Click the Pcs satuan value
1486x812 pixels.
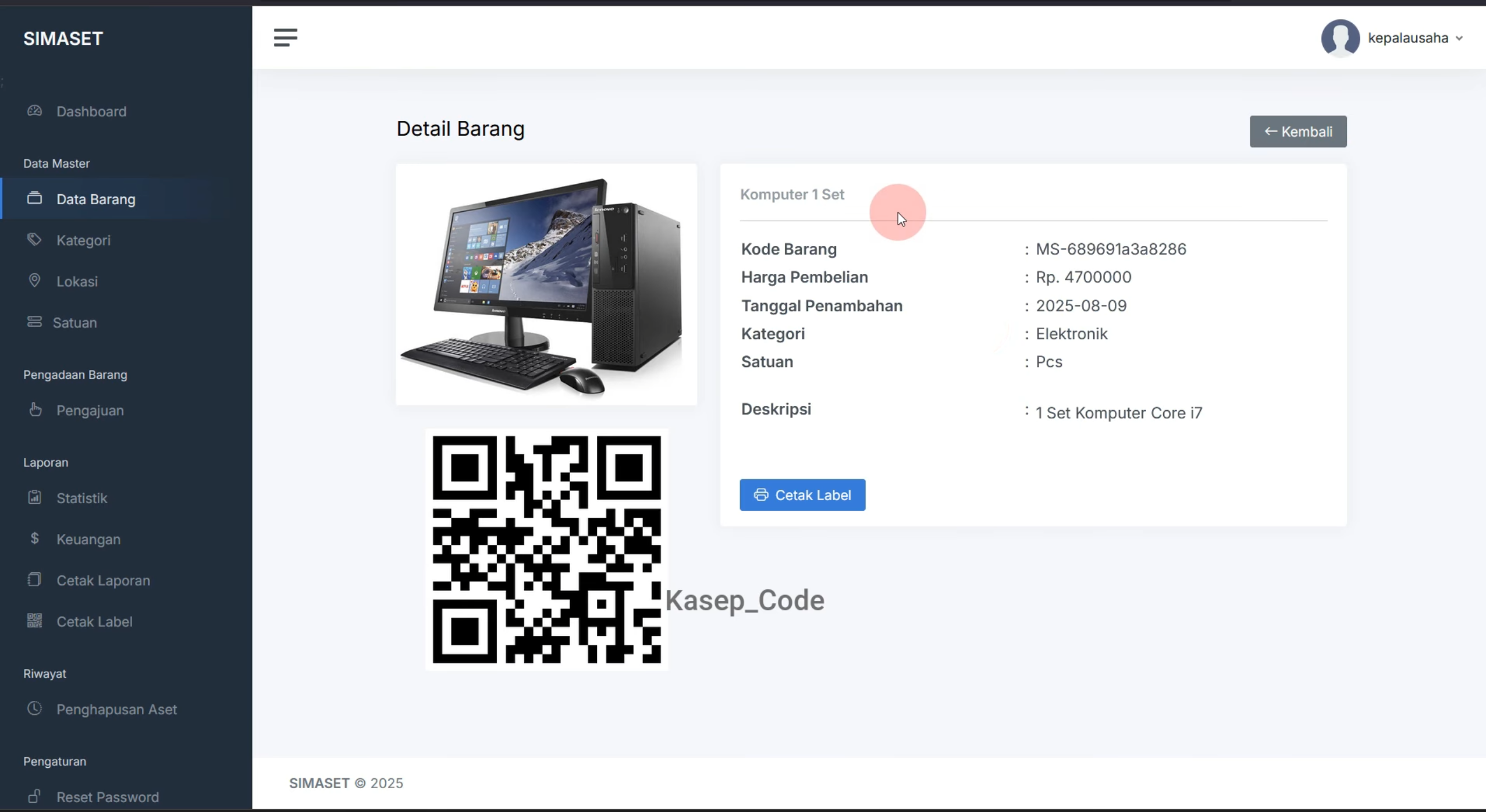[1049, 362]
